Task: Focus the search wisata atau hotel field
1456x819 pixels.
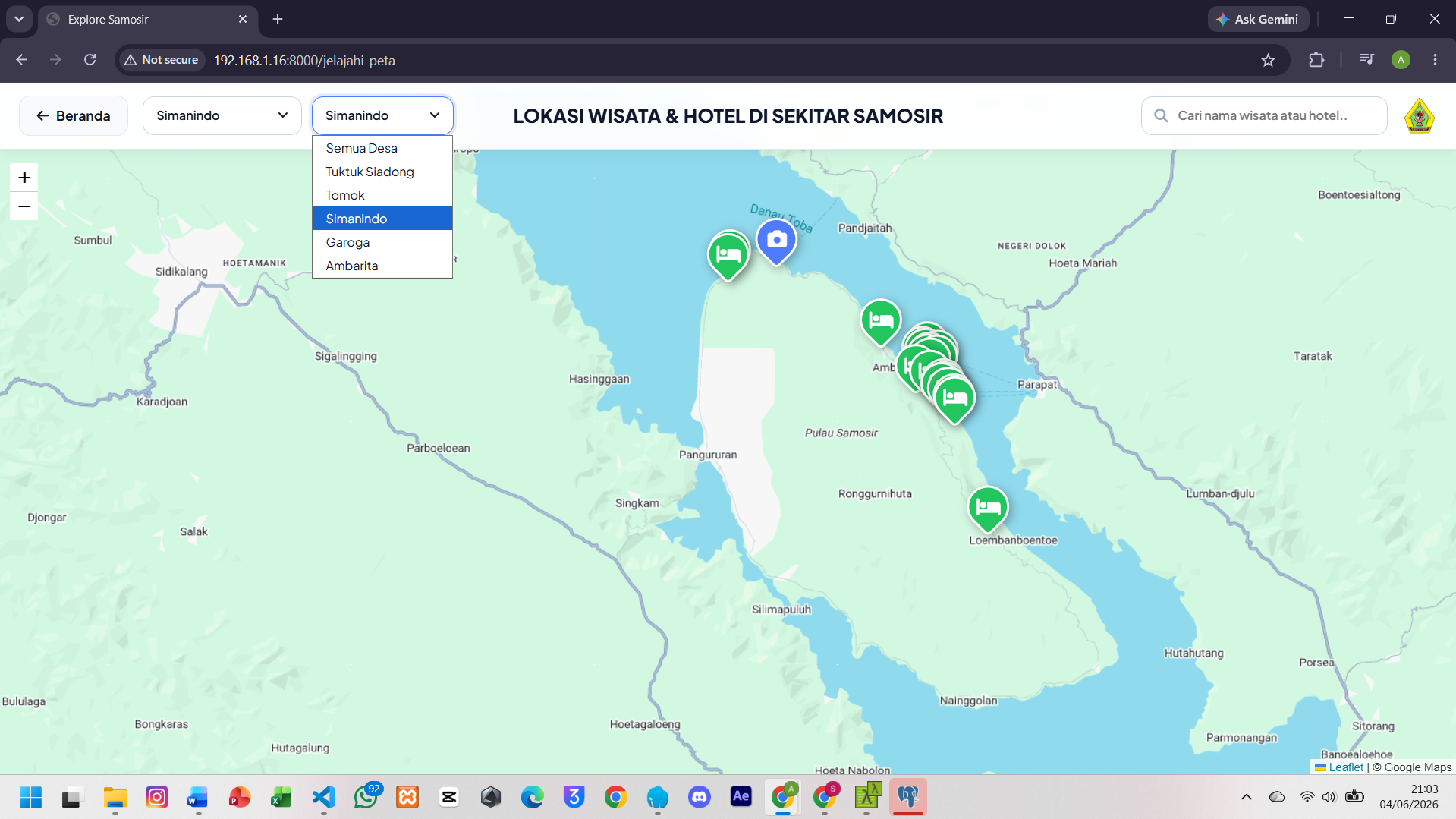Action: click(x=1264, y=115)
